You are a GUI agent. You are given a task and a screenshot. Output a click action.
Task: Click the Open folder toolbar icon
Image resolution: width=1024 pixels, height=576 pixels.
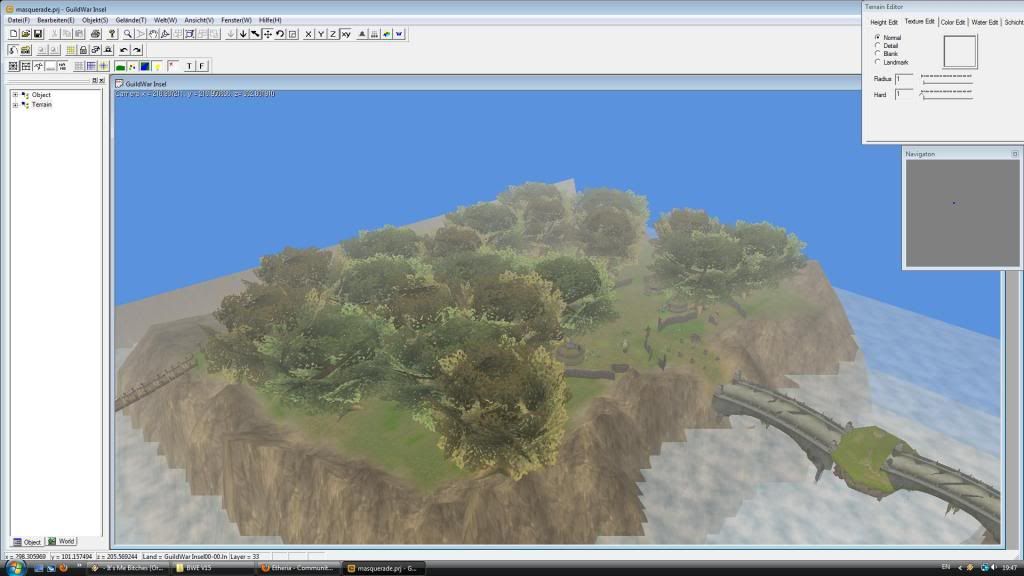(25, 34)
